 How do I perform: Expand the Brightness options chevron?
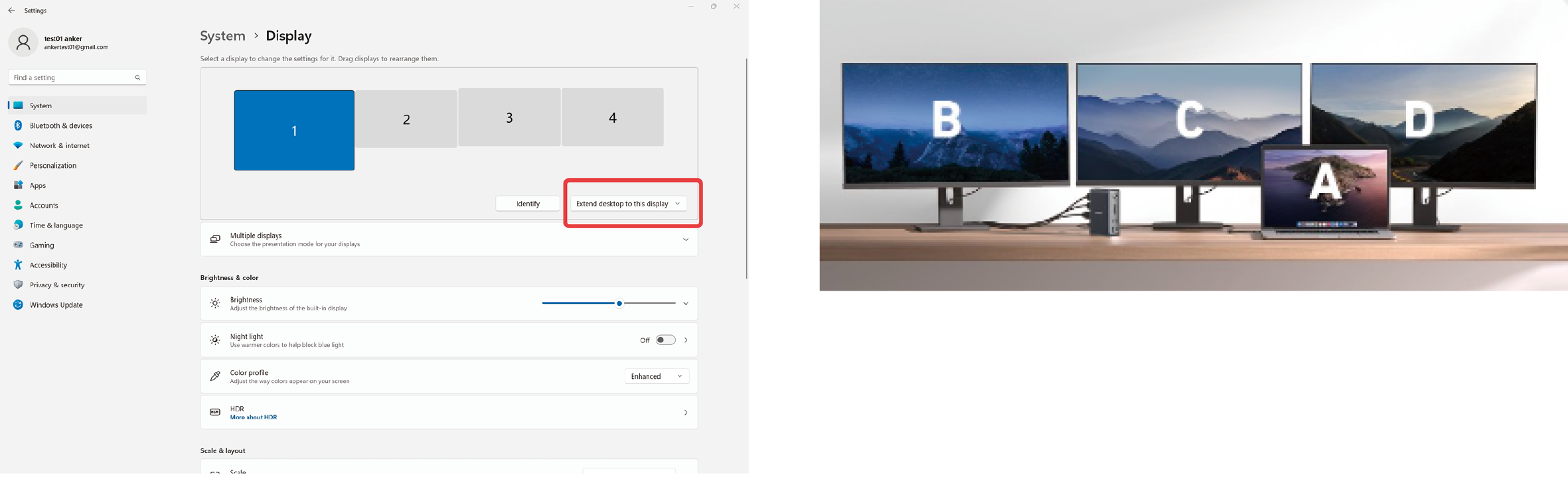tap(686, 303)
